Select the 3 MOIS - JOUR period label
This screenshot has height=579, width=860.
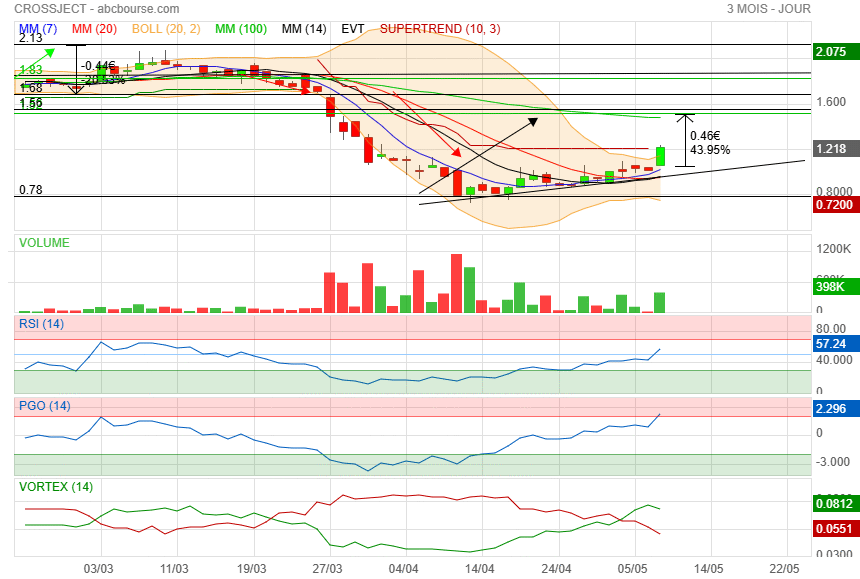pyautogui.click(x=768, y=9)
